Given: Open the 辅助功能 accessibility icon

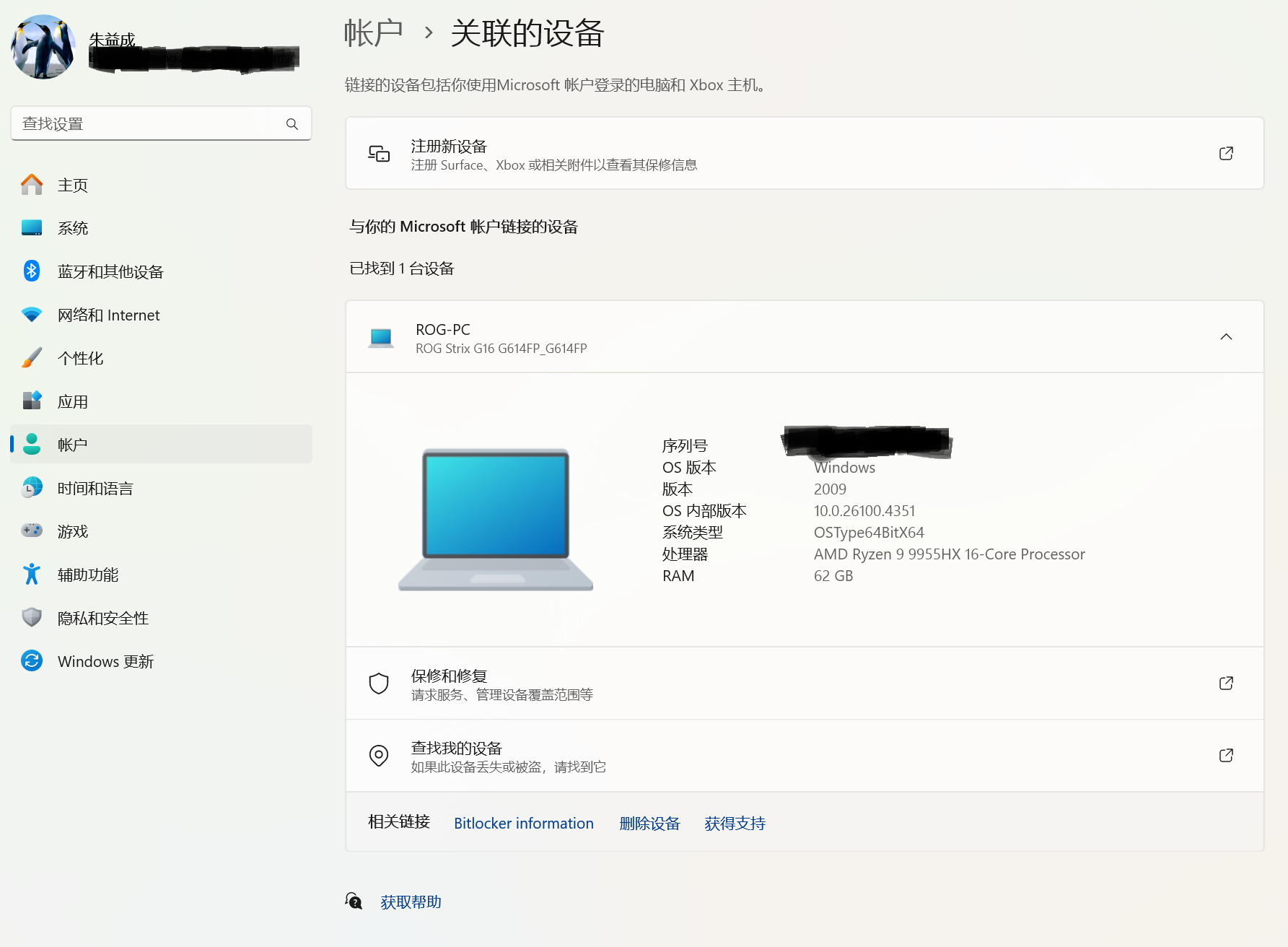Looking at the screenshot, I should click(32, 575).
